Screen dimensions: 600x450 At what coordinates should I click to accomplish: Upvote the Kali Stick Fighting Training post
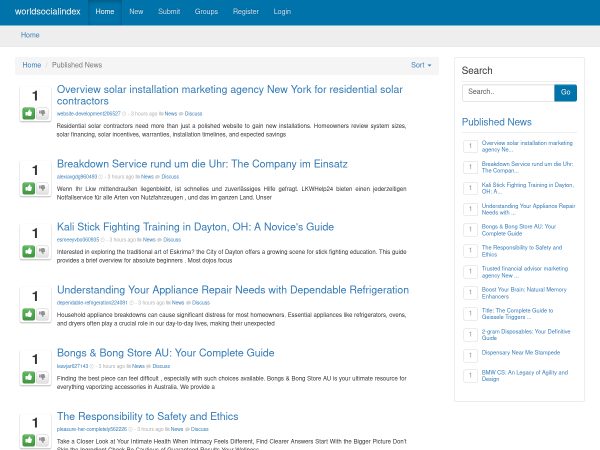coord(29,251)
